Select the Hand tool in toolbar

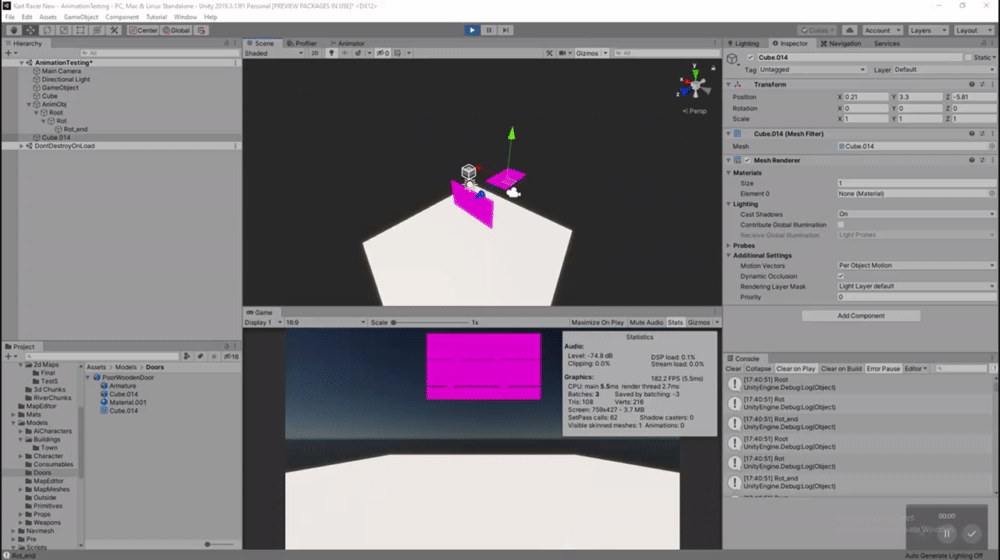pyautogui.click(x=13, y=30)
